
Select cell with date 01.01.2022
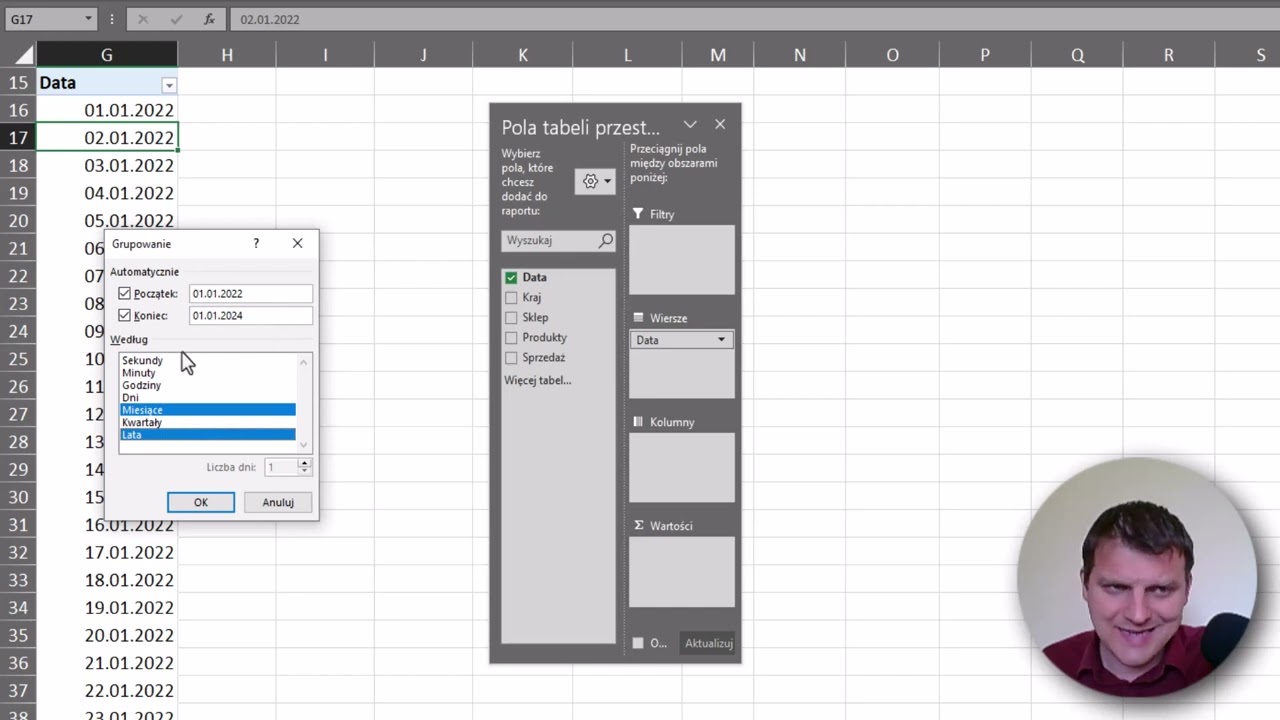pyautogui.click(x=107, y=110)
